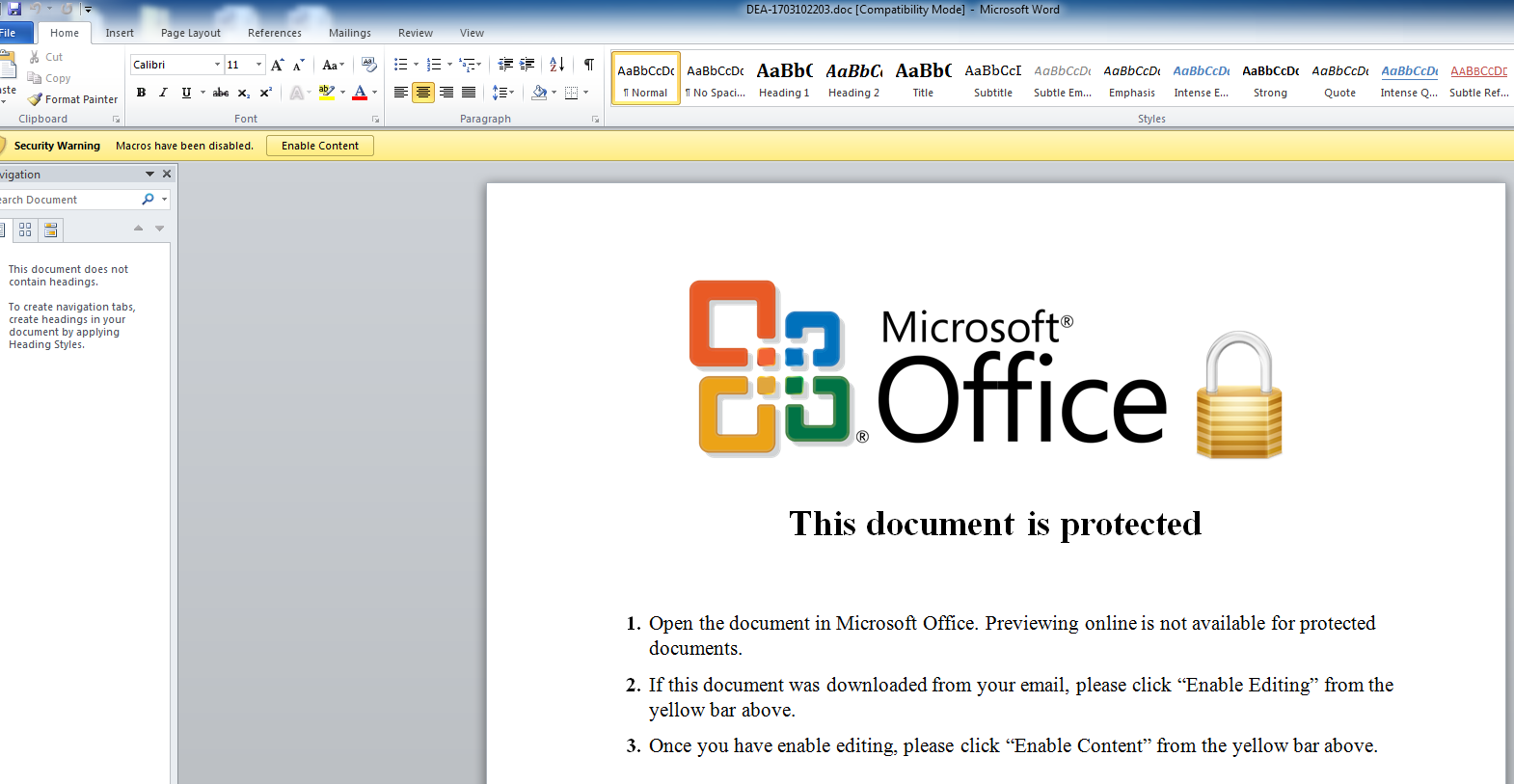Open shading color dropdown arrow
Image resolution: width=1514 pixels, height=784 pixels.
[x=554, y=93]
